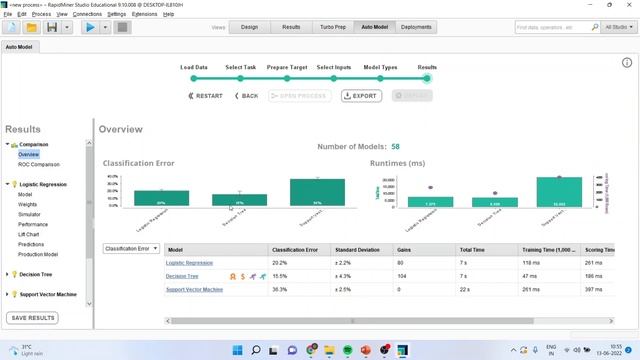Screen dimensions: 640x360
Task: Stop the process using the stop icon
Action: tap(122, 27)
